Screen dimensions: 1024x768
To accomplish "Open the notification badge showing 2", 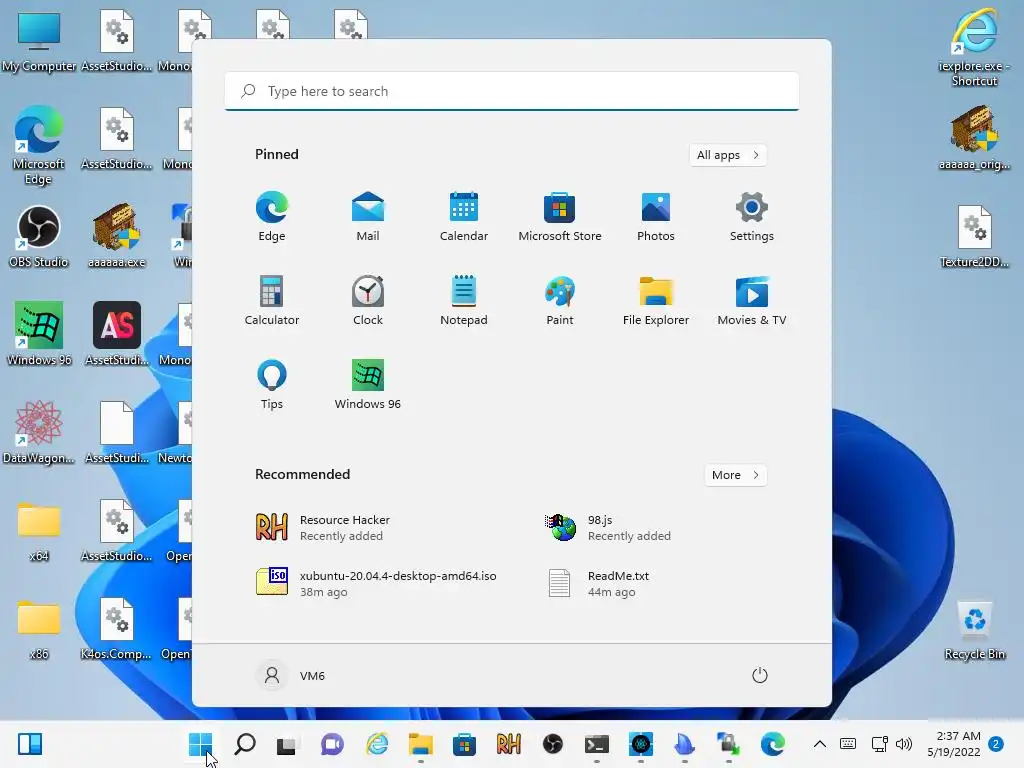I will click(x=996, y=744).
